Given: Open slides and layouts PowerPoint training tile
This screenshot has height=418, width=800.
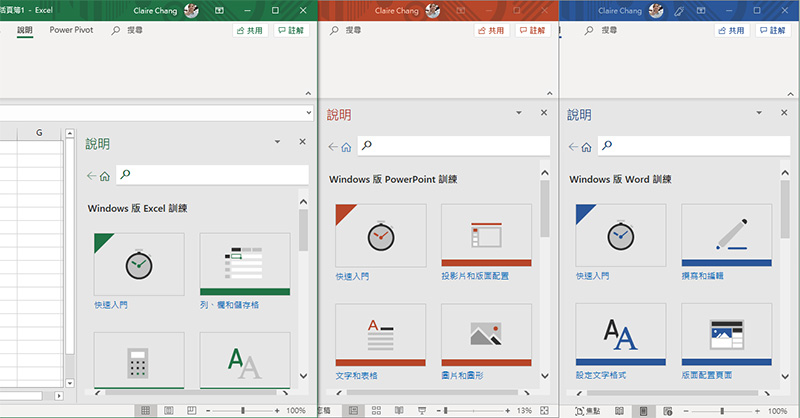Looking at the screenshot, I should point(486,235).
